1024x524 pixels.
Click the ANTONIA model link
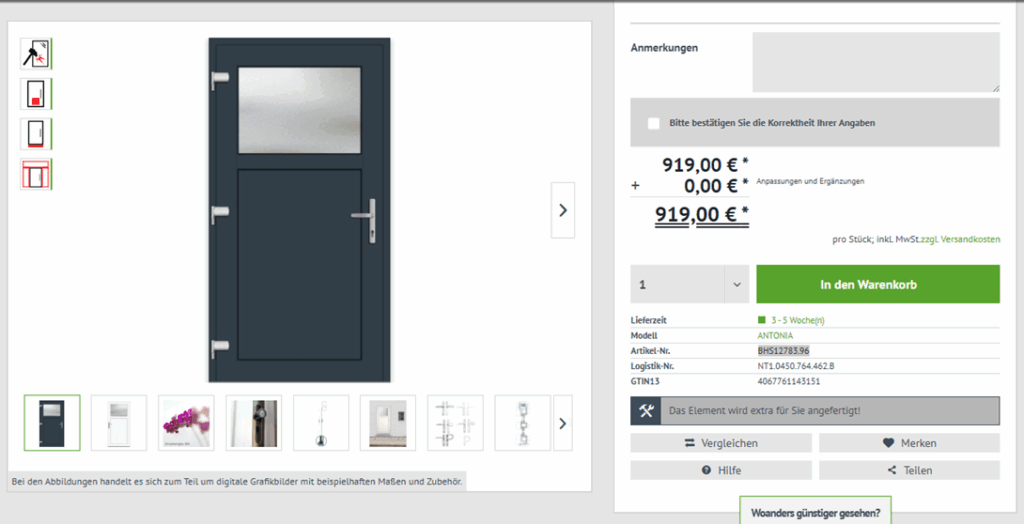click(x=776, y=336)
